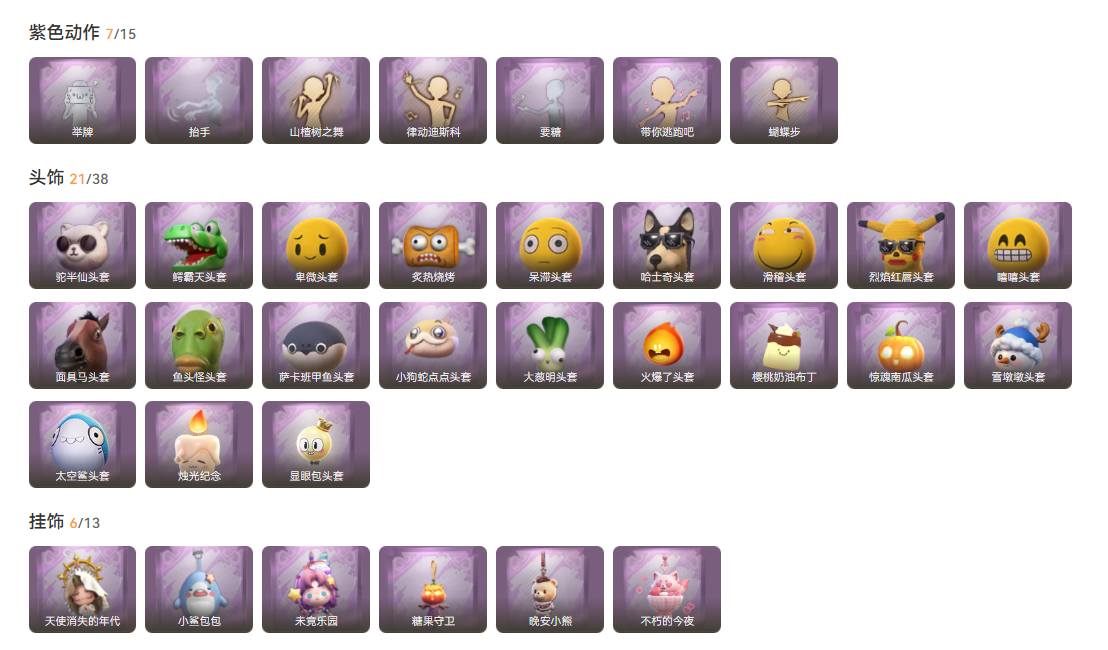Viewport: 1108px width, 650px height.
Task: Select the 晚安小熊 bear pendant
Action: [550, 589]
